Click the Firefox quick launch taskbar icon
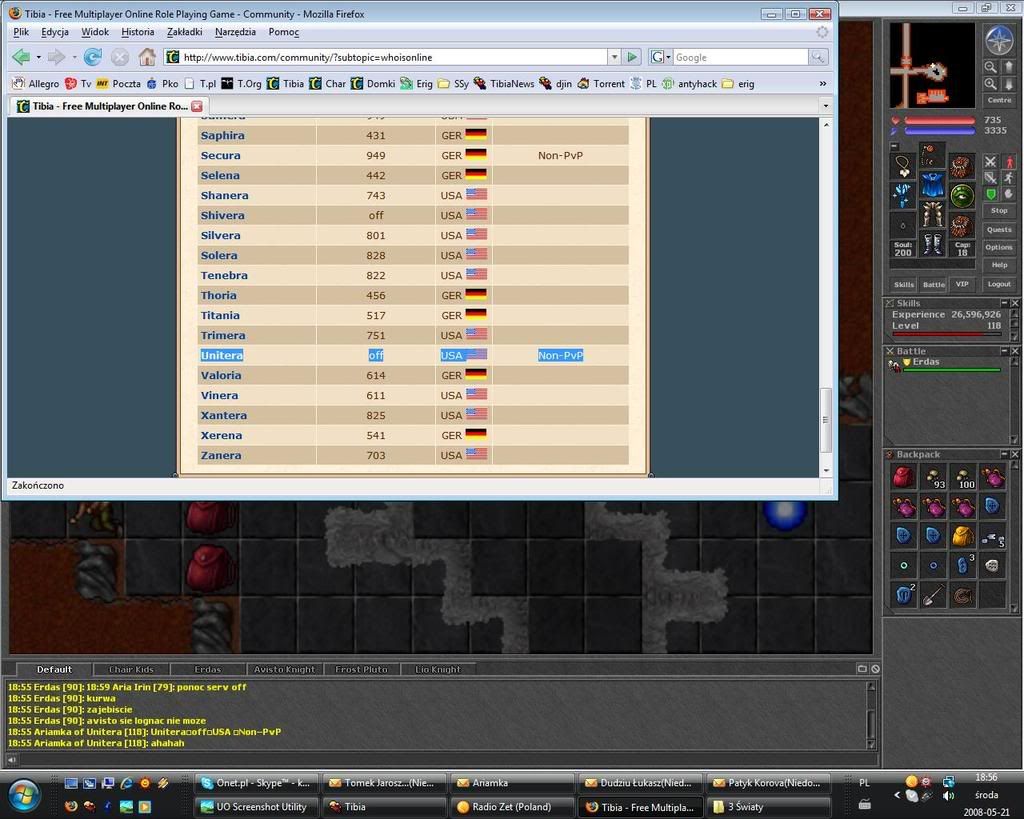 click(71, 807)
